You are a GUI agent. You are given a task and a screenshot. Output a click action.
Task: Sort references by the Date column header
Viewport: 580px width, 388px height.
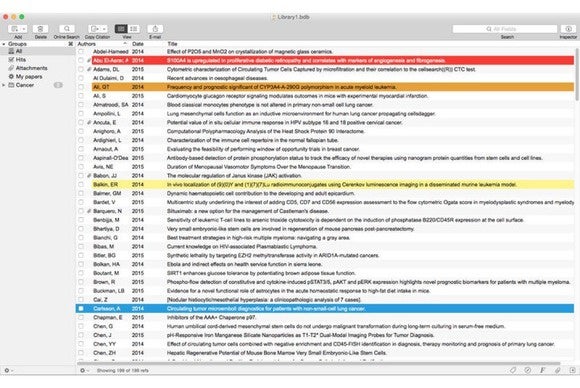click(x=138, y=44)
